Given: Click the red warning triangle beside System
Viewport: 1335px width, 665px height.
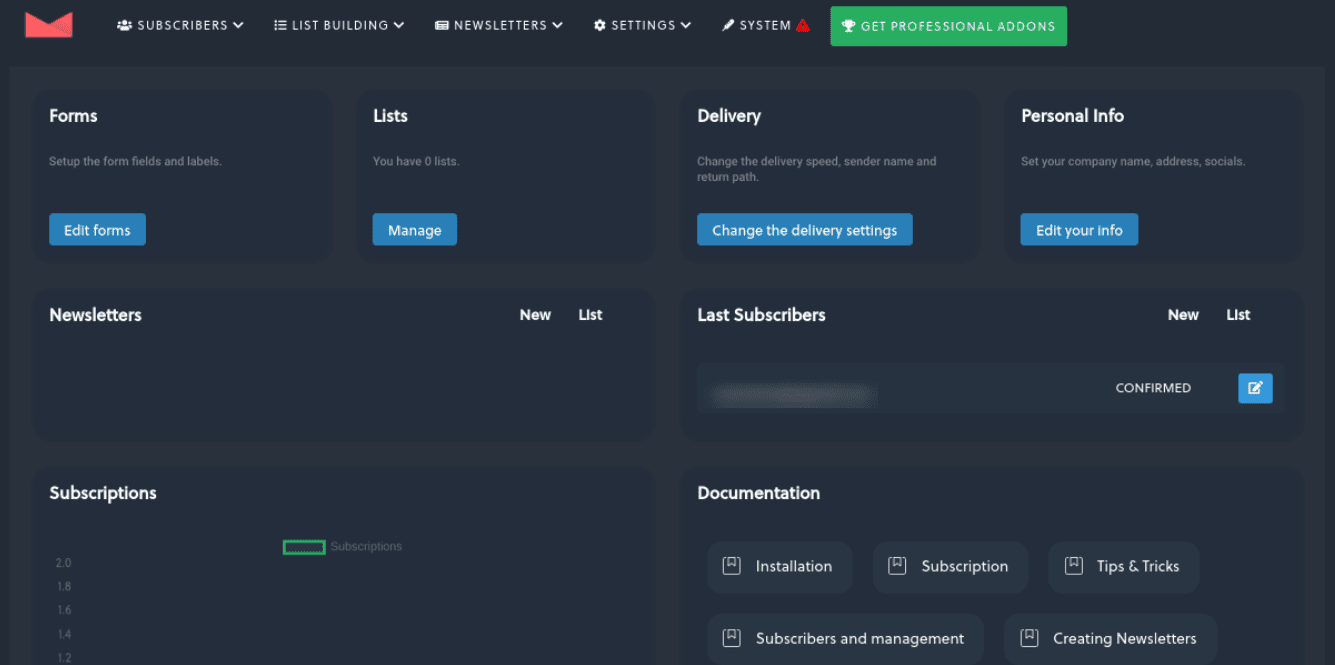Looking at the screenshot, I should [800, 25].
